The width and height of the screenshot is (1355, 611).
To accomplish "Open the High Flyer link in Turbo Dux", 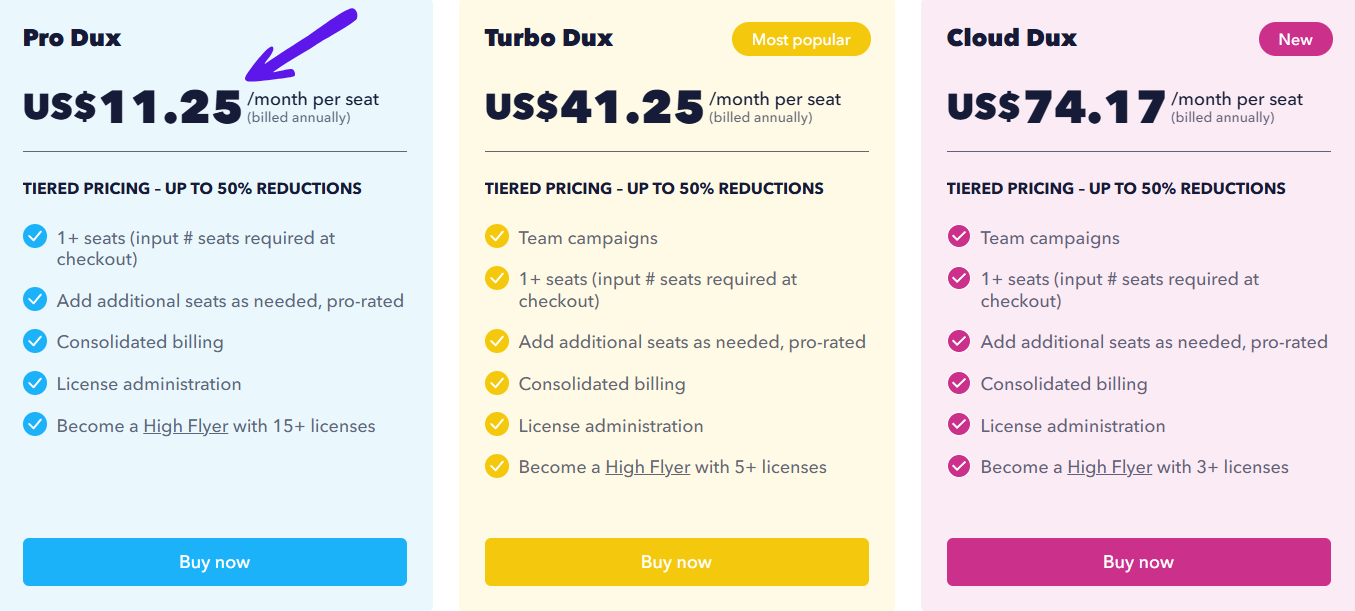I will pyautogui.click(x=647, y=466).
